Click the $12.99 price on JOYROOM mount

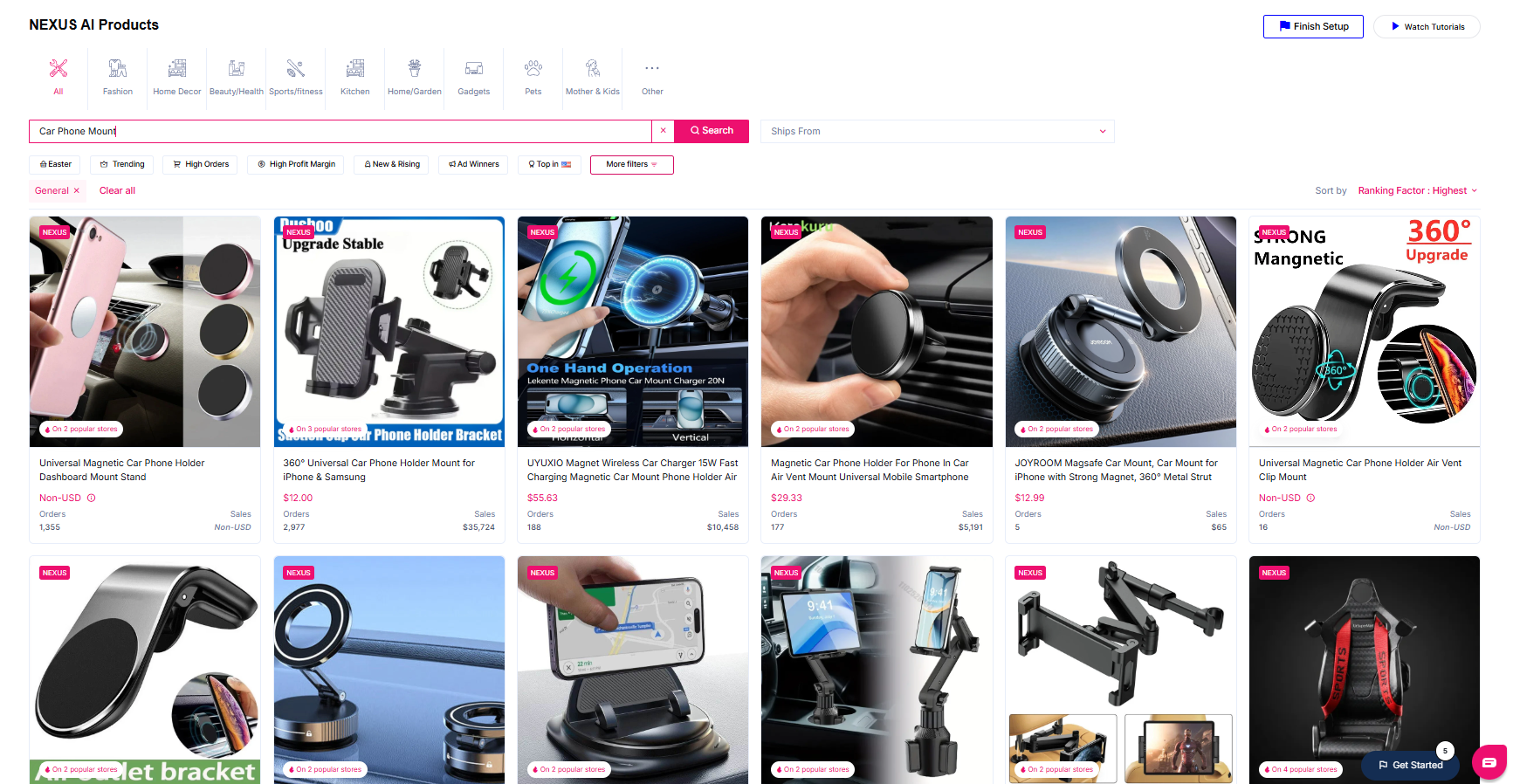click(x=1029, y=498)
